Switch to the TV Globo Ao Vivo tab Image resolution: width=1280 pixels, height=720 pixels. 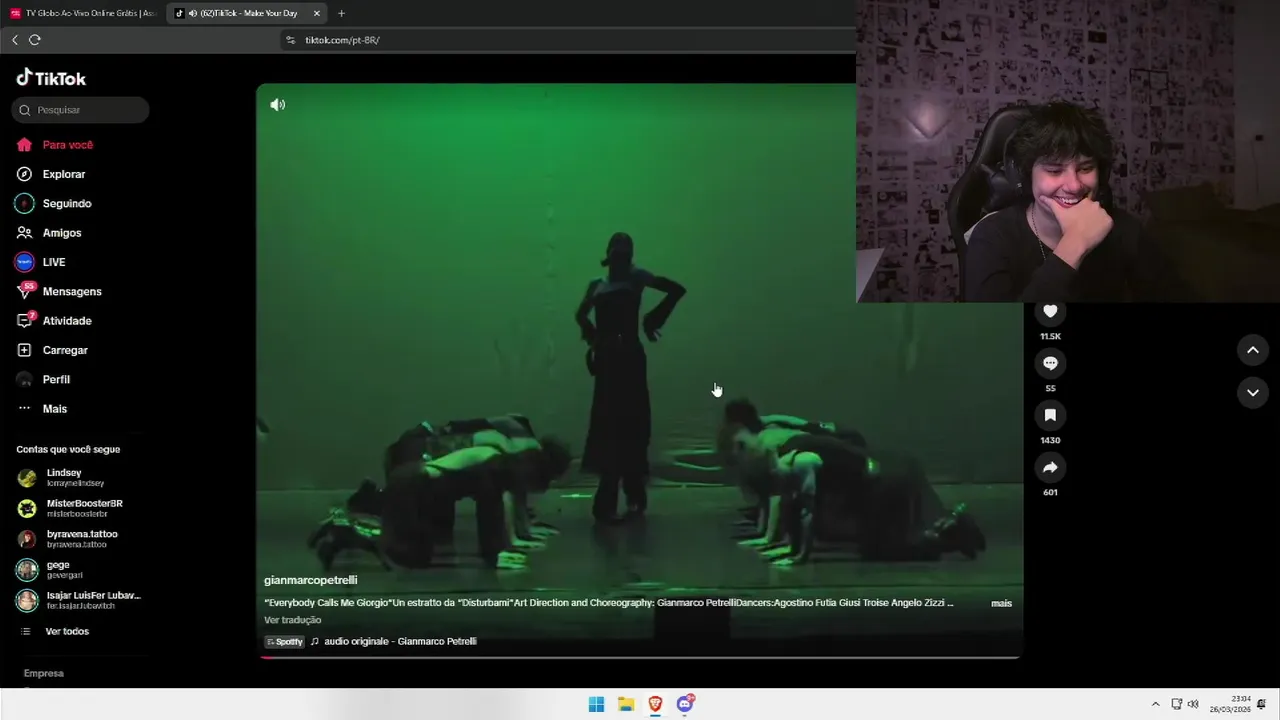click(x=82, y=13)
